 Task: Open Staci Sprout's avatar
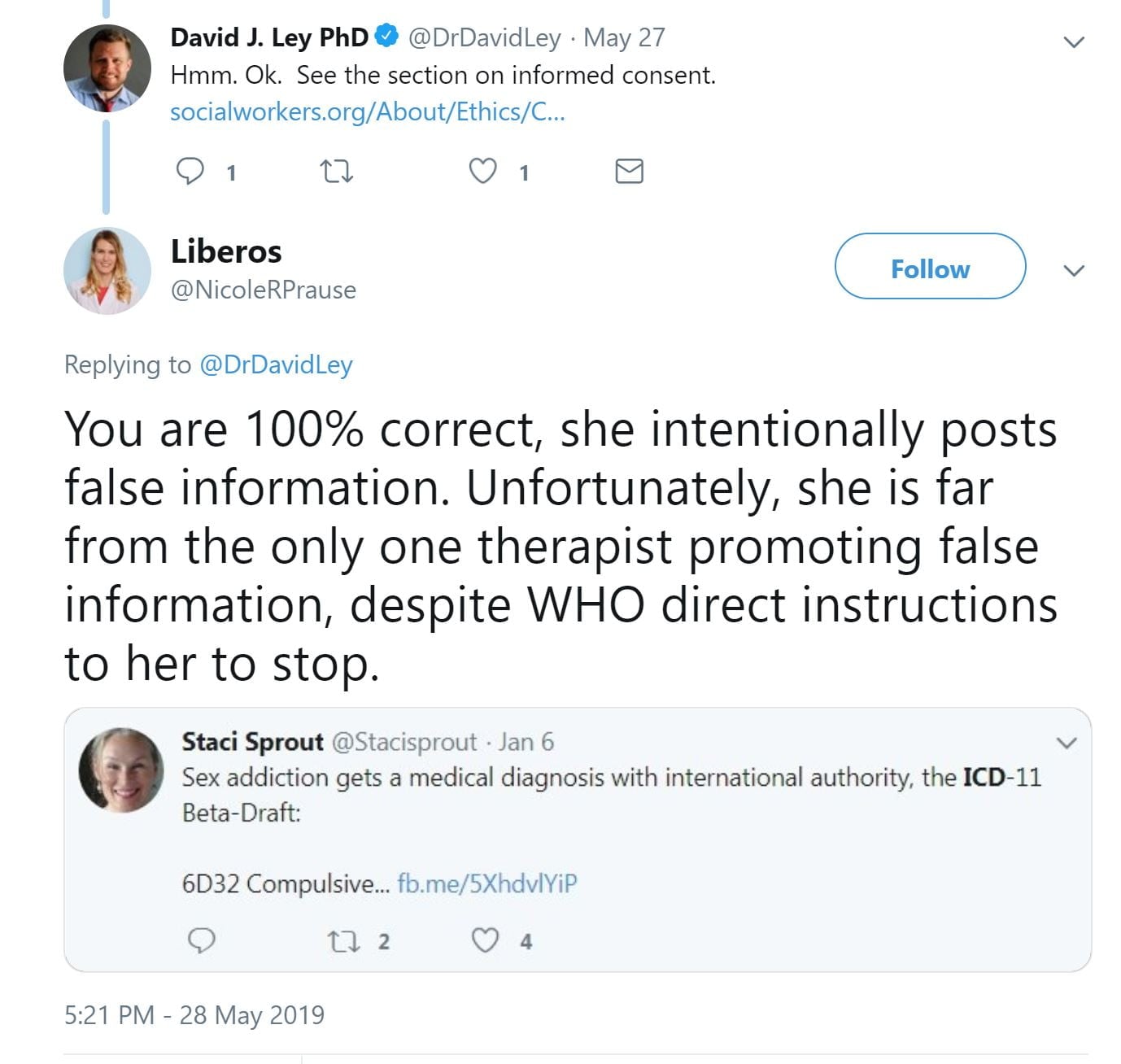pyautogui.click(x=121, y=770)
